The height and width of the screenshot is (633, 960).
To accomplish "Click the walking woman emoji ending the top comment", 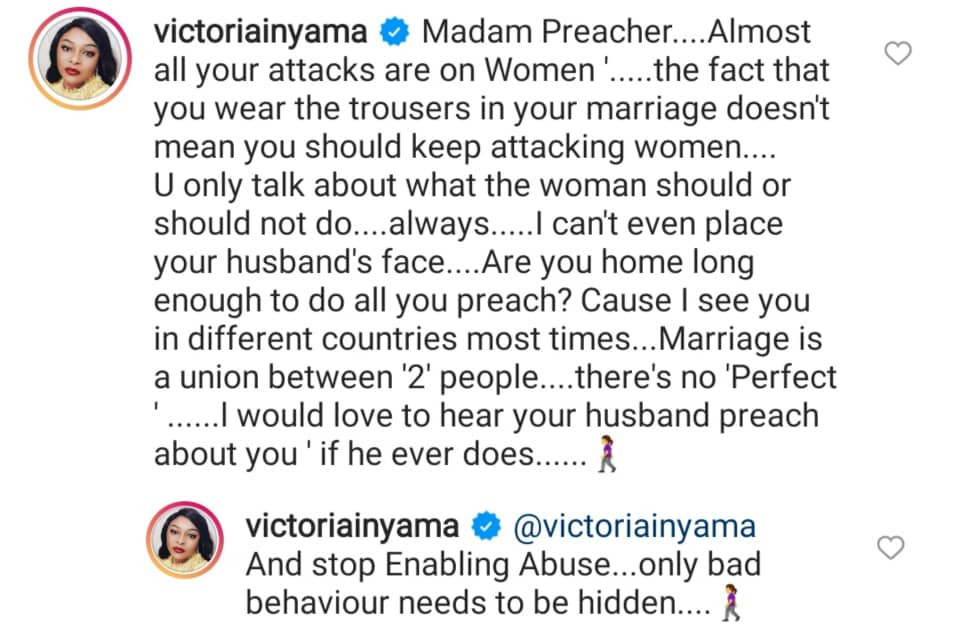I will pos(608,457).
